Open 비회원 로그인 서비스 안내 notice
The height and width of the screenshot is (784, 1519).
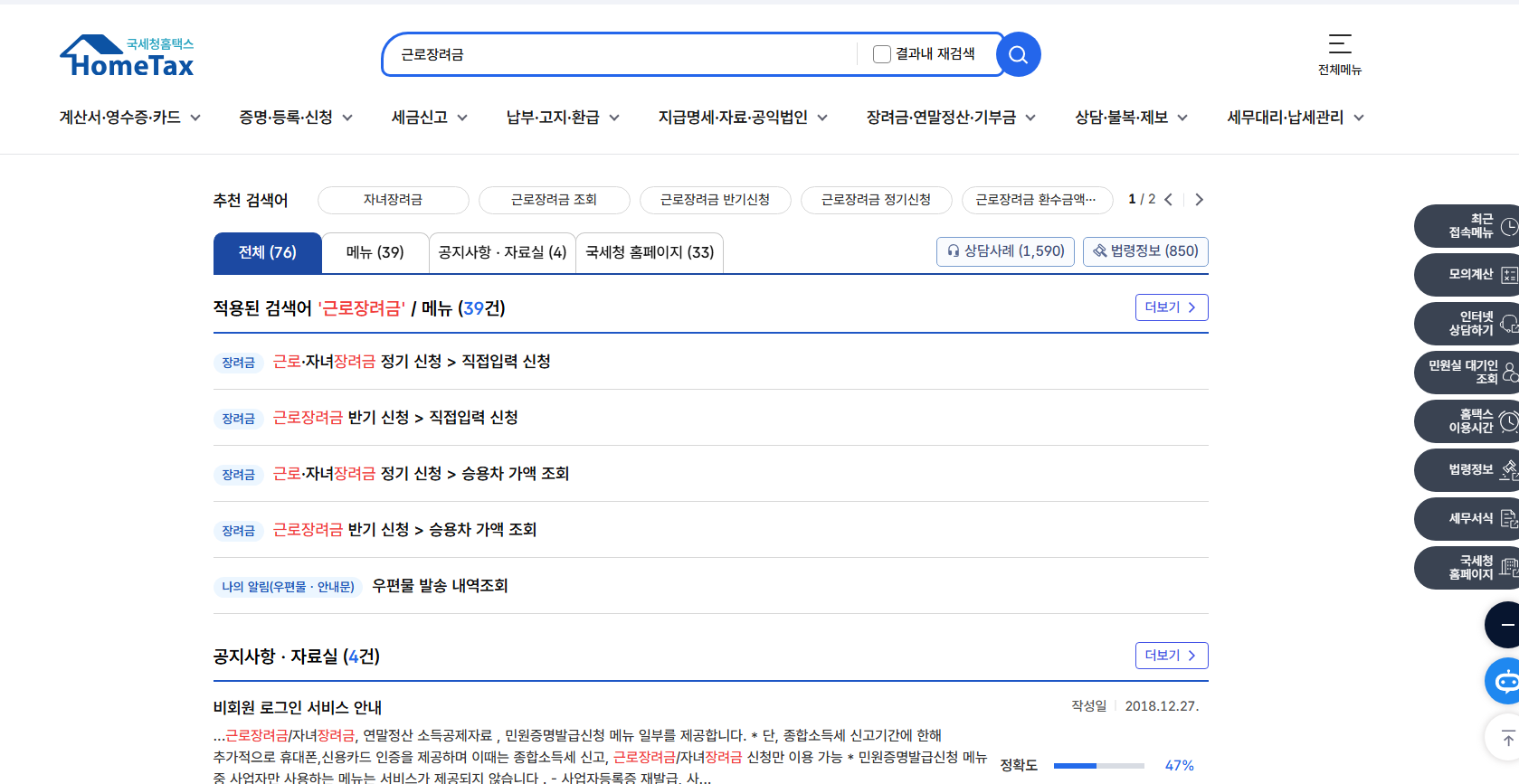[298, 707]
